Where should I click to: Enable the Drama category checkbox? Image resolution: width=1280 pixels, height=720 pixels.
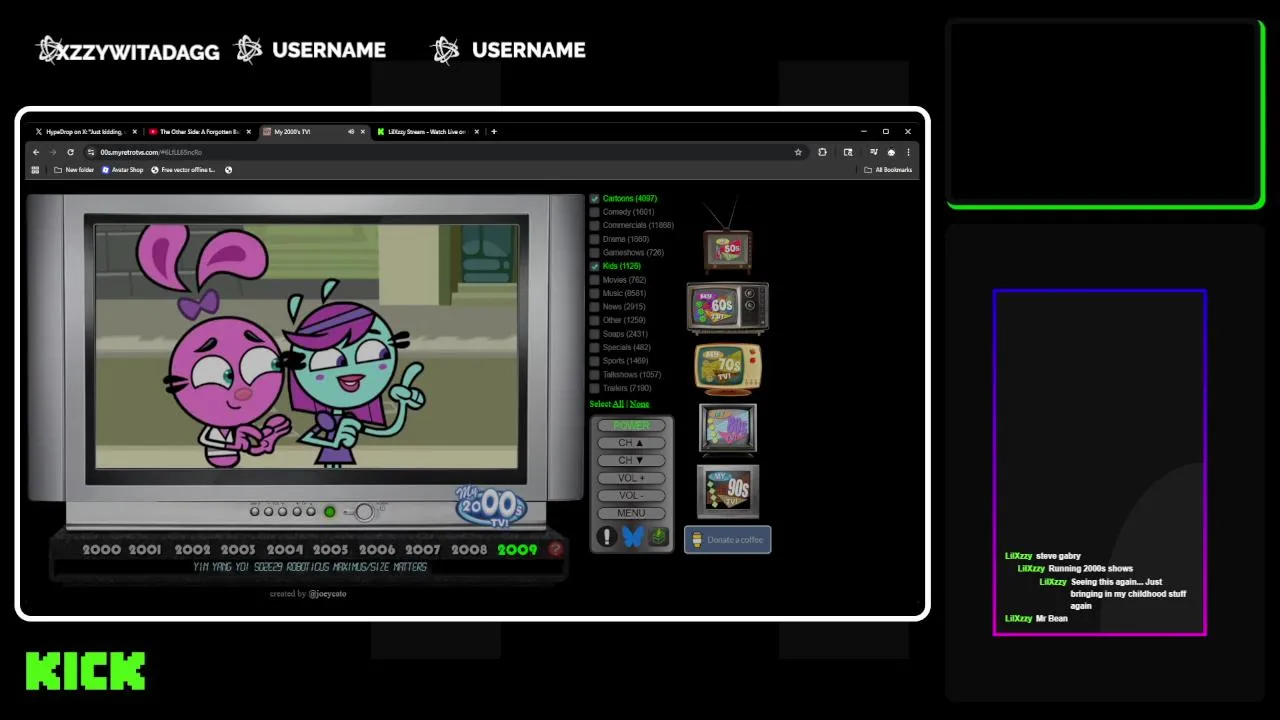594,239
